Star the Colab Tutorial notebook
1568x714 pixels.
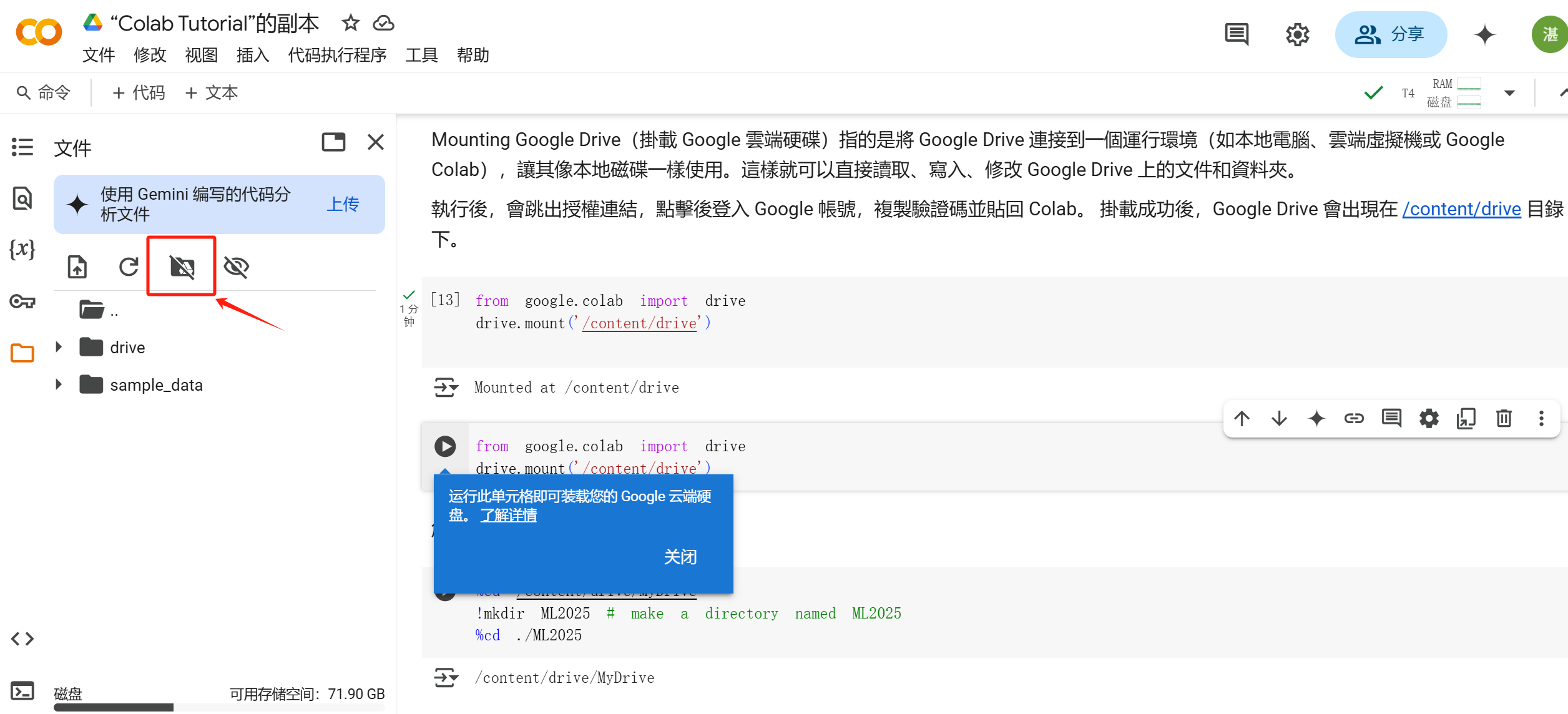click(350, 24)
